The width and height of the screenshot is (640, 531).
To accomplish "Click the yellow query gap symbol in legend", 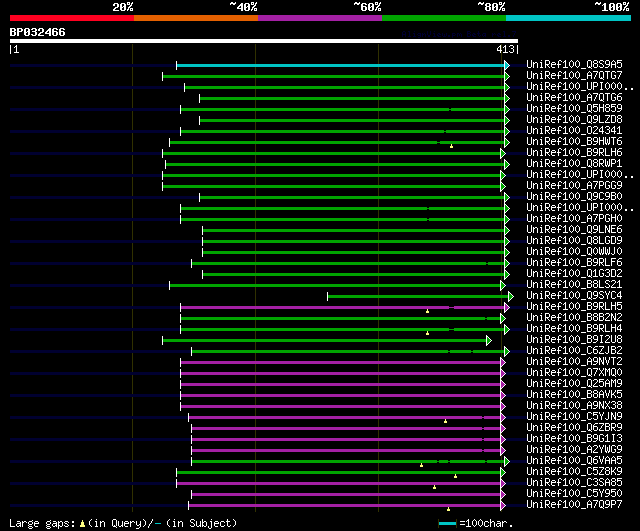I will click(82, 524).
